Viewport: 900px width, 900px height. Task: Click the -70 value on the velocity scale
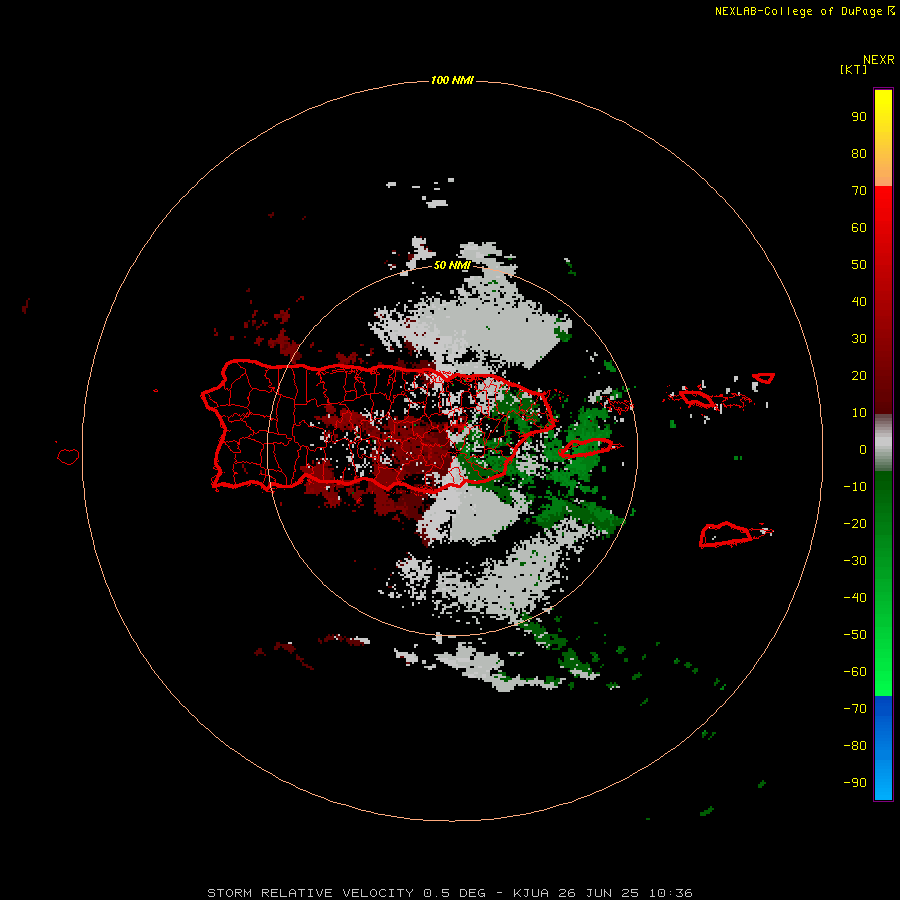click(x=855, y=709)
